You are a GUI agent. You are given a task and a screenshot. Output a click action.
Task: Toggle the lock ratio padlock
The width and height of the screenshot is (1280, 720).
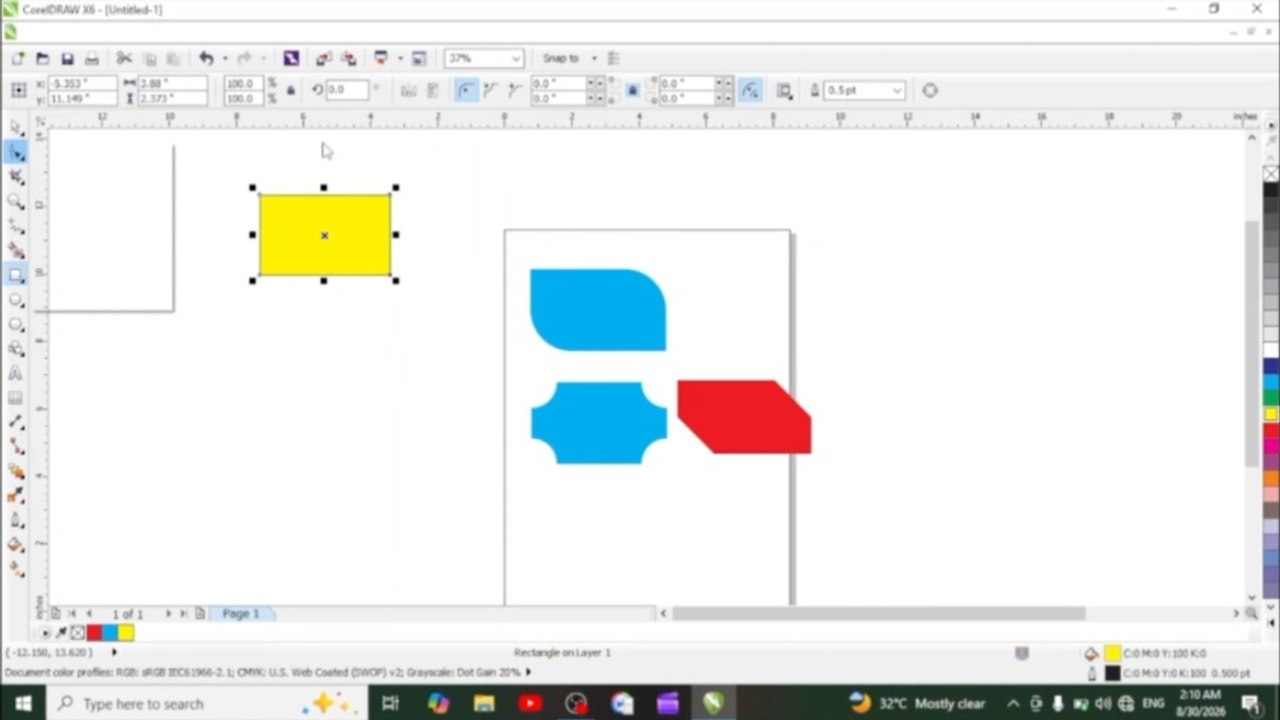291,90
